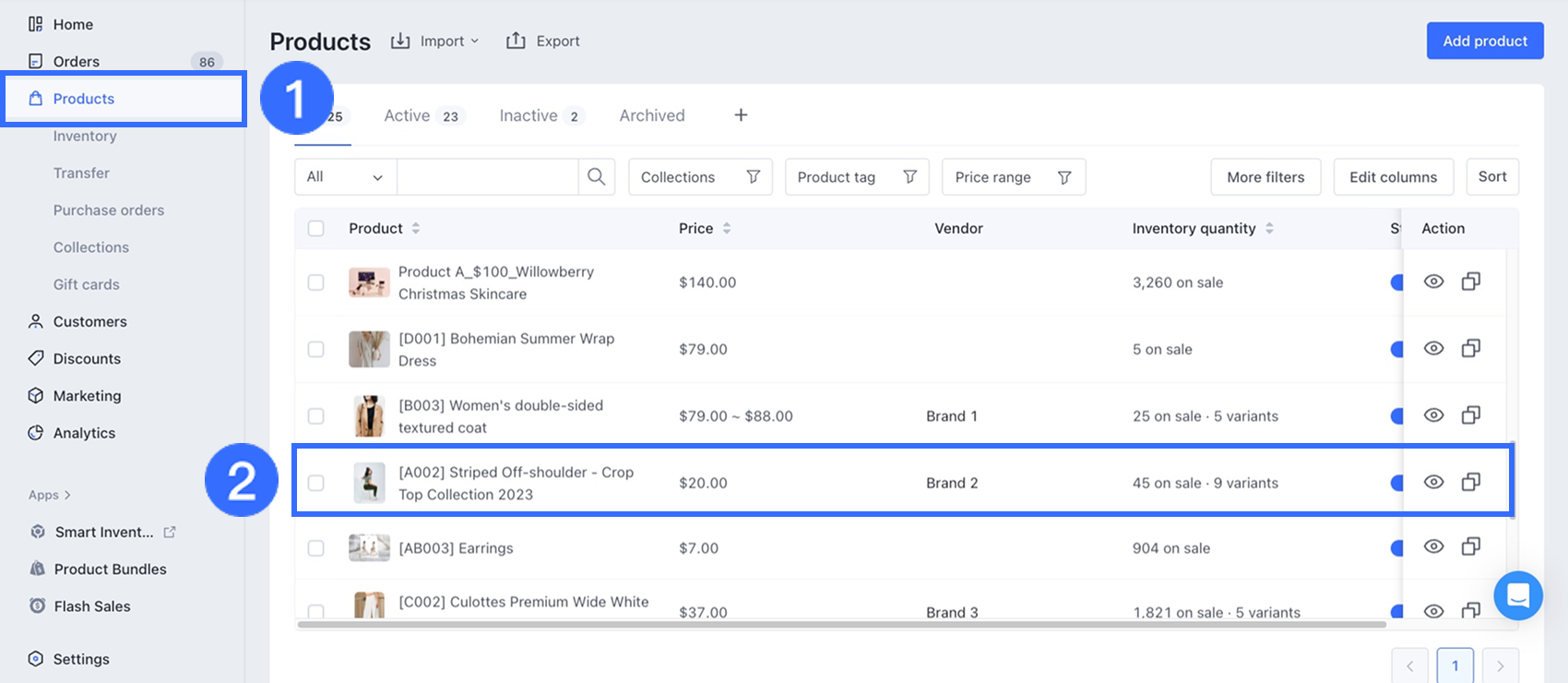Expand the Apps section chevron

[67, 496]
